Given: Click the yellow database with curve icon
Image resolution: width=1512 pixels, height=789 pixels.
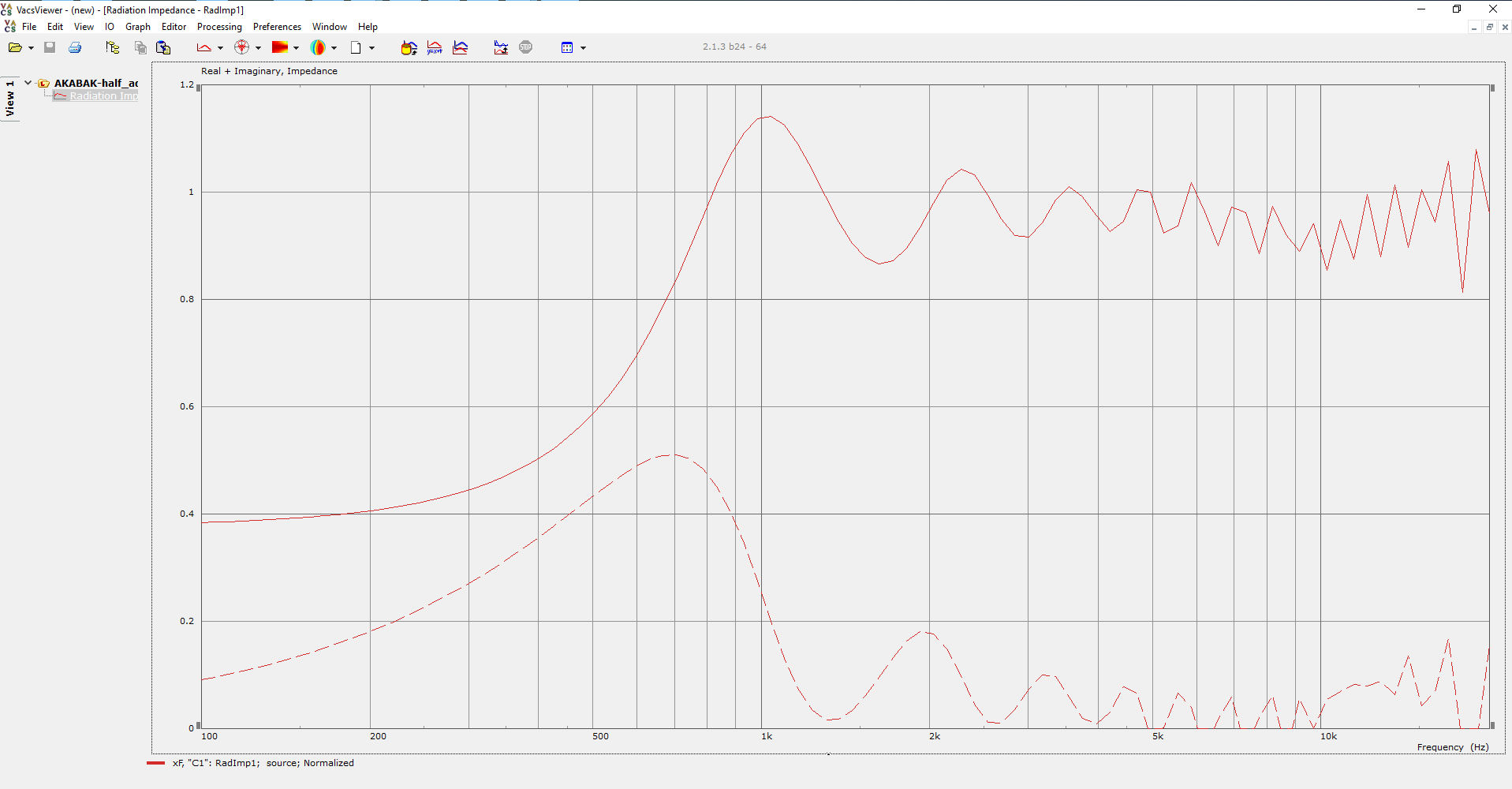Looking at the screenshot, I should (x=409, y=47).
